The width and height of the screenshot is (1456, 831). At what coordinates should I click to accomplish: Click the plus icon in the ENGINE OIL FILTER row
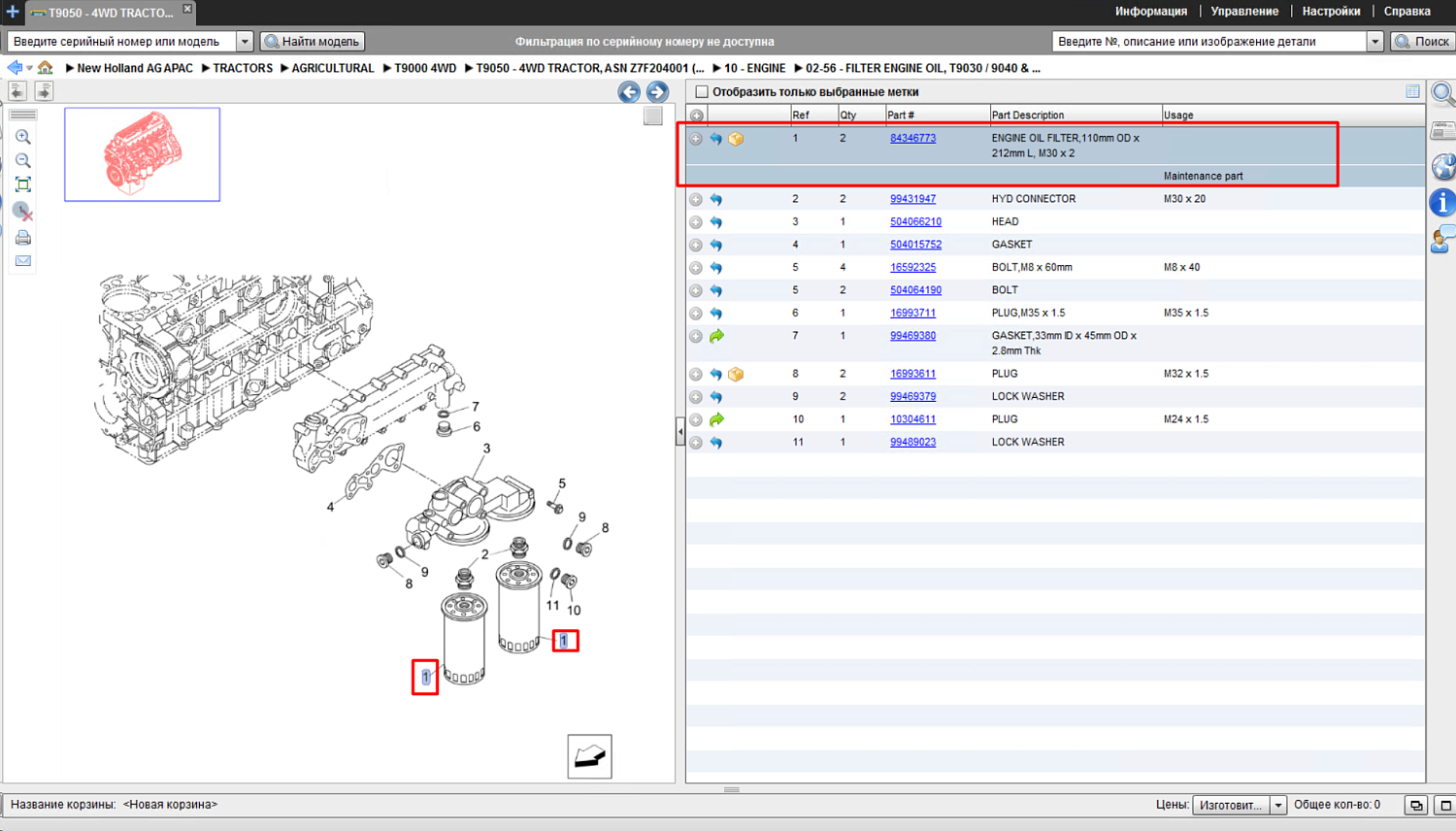696,139
